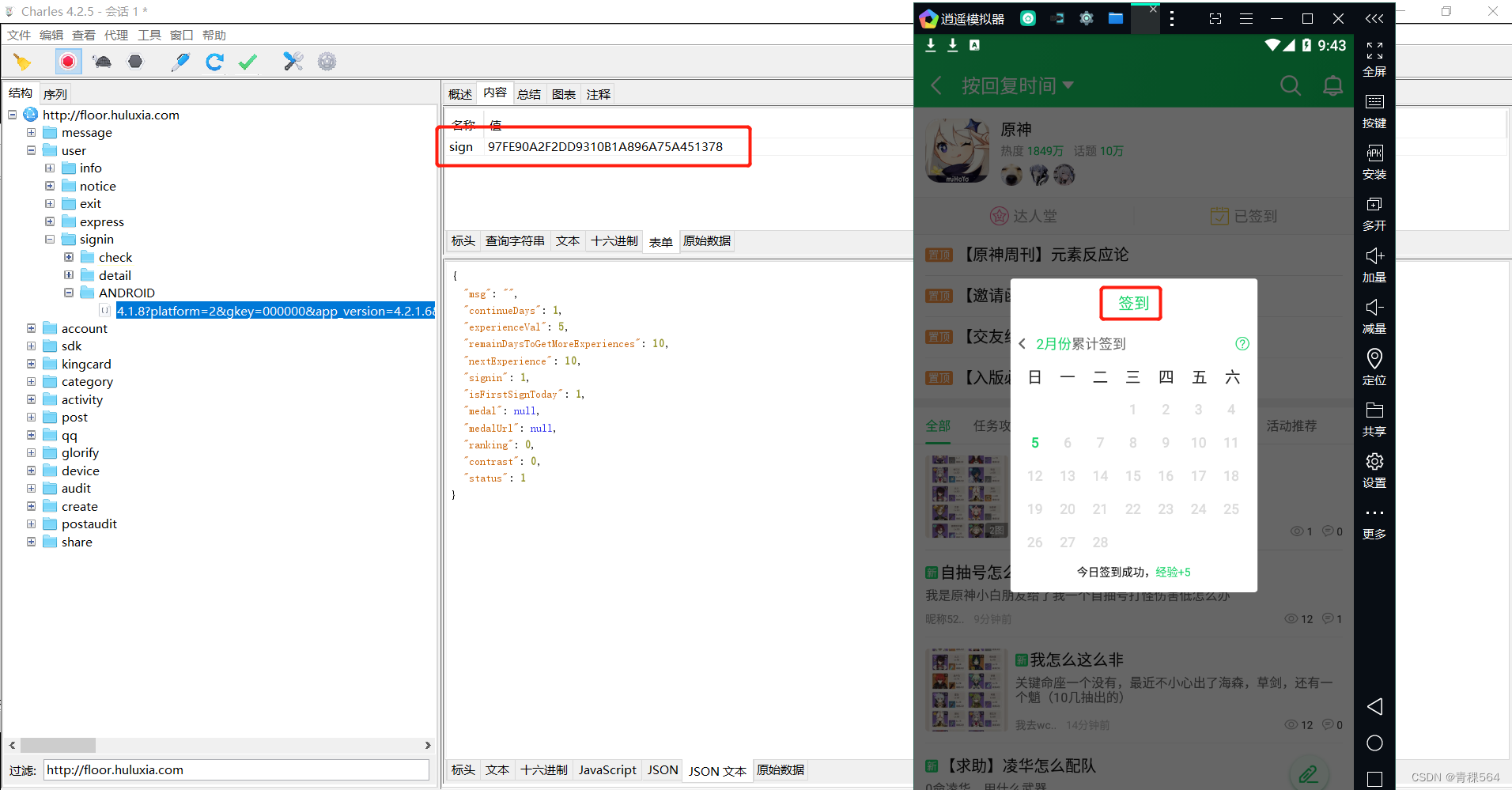1512x790 pixels.
Task: Select JSON 文本 view at response bottom
Action: [716, 769]
